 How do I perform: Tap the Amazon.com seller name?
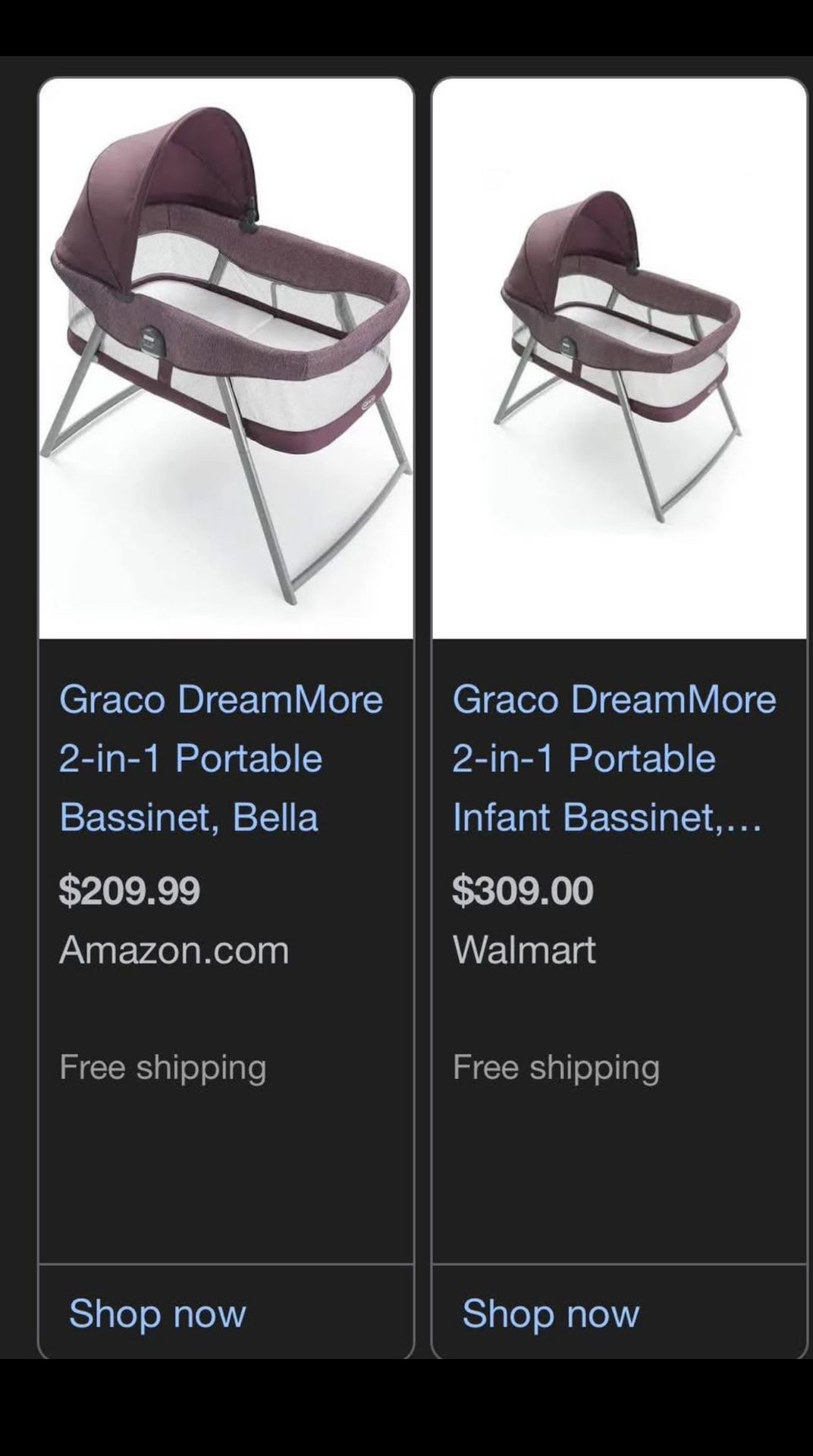[174, 949]
